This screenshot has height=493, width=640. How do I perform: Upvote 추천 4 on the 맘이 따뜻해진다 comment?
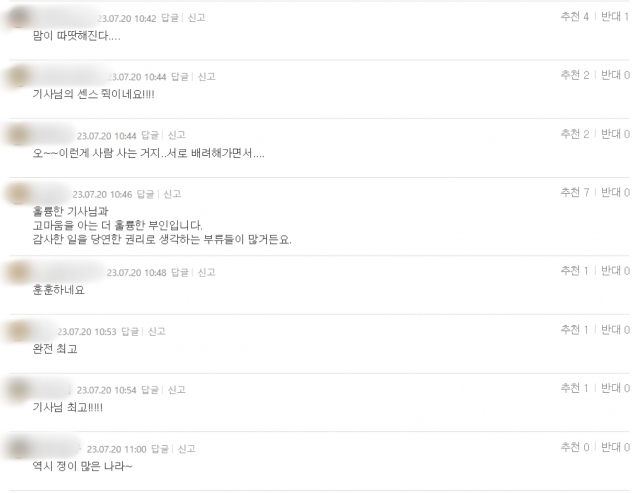(575, 17)
